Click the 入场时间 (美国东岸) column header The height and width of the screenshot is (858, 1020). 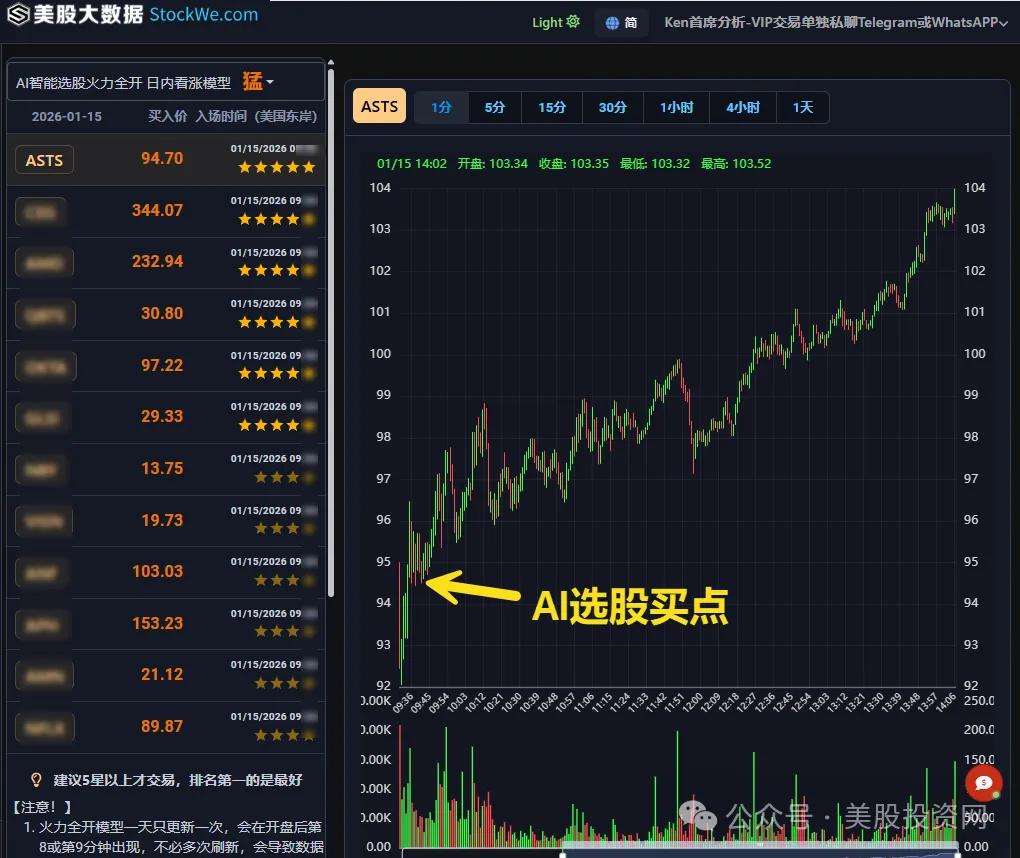point(256,116)
